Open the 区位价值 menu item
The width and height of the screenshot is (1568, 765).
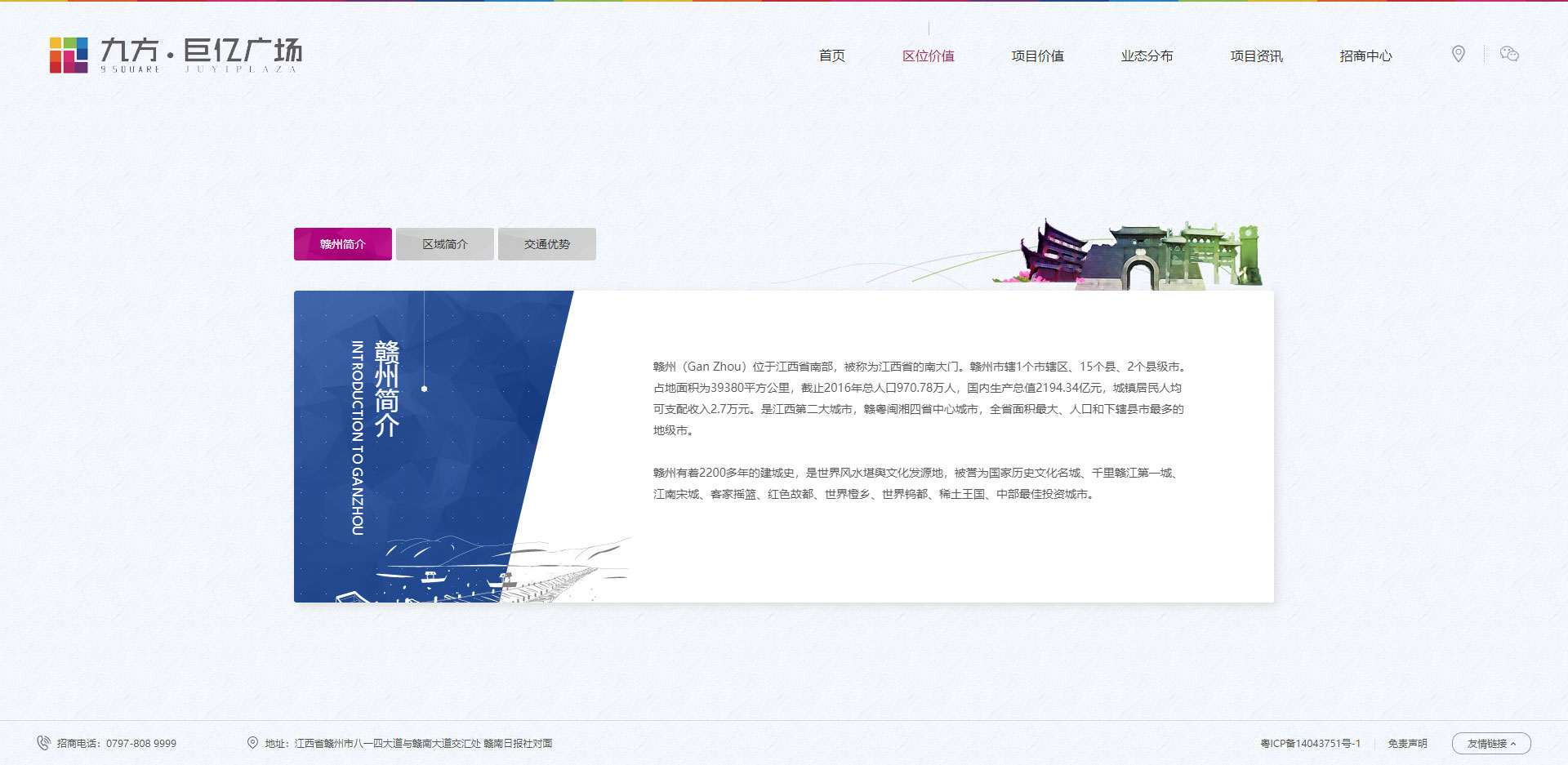pos(929,56)
